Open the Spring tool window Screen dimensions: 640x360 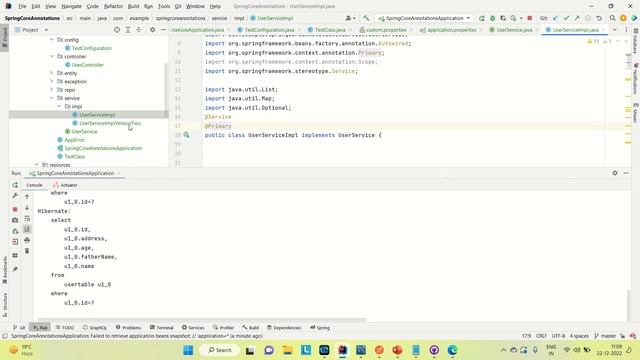point(320,327)
